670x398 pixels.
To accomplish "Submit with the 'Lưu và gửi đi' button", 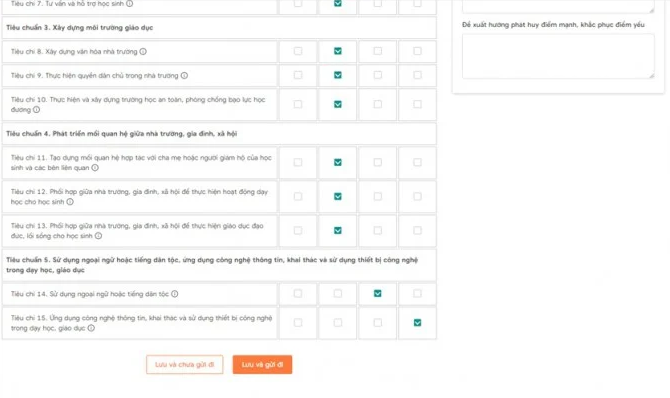I will tap(262, 364).
